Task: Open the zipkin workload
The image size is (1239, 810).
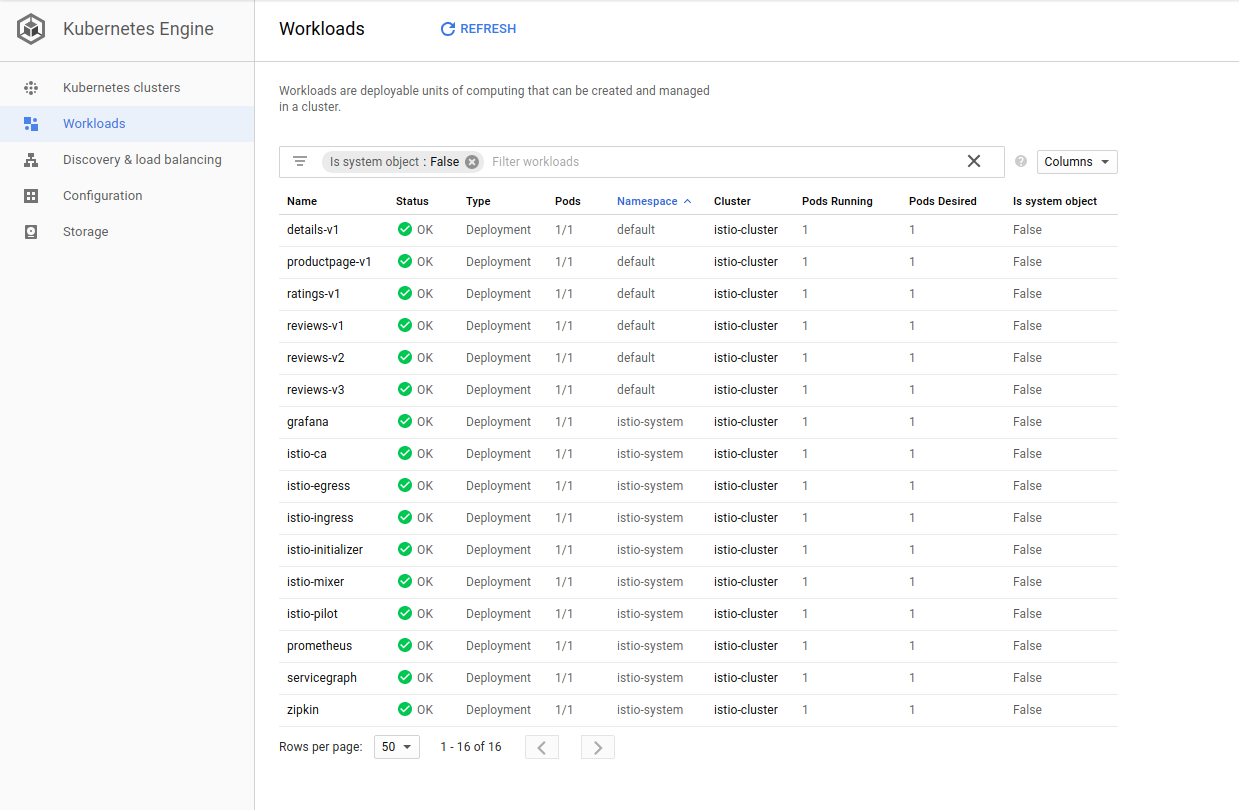Action: point(303,710)
